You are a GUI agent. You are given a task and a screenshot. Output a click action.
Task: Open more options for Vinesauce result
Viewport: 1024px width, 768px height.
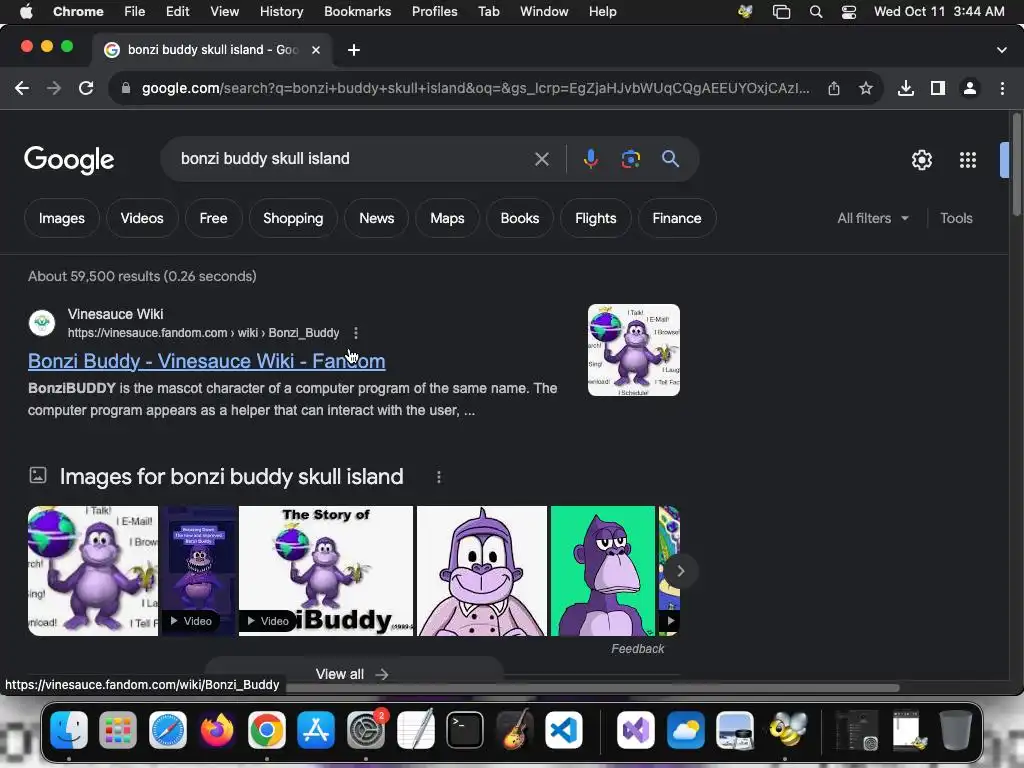click(x=356, y=333)
